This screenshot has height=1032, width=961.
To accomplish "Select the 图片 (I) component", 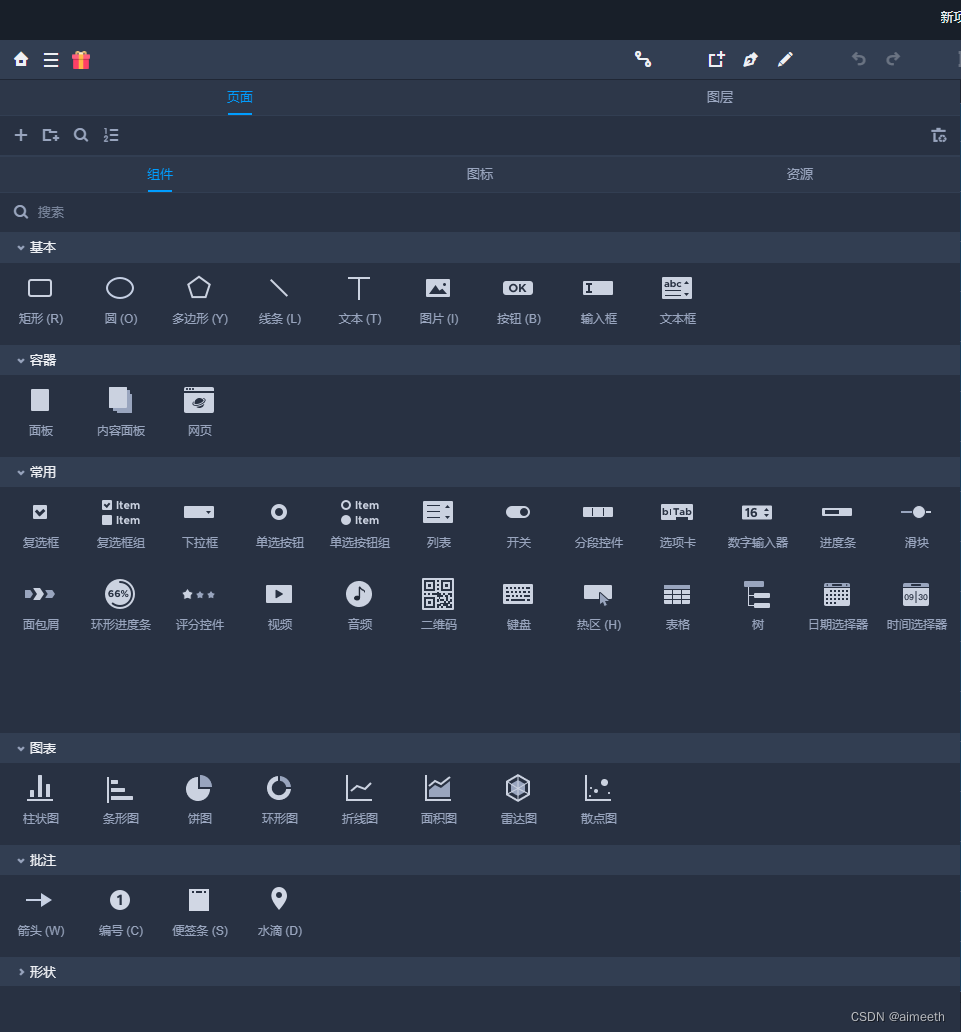I will coord(438,301).
